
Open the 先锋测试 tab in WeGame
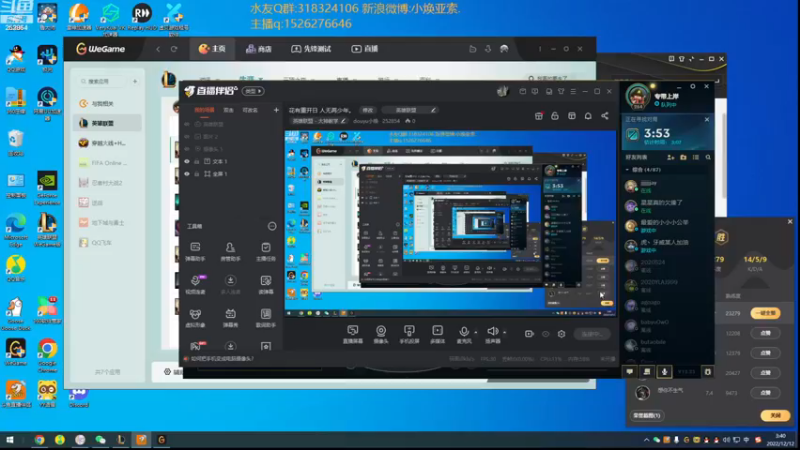click(311, 49)
